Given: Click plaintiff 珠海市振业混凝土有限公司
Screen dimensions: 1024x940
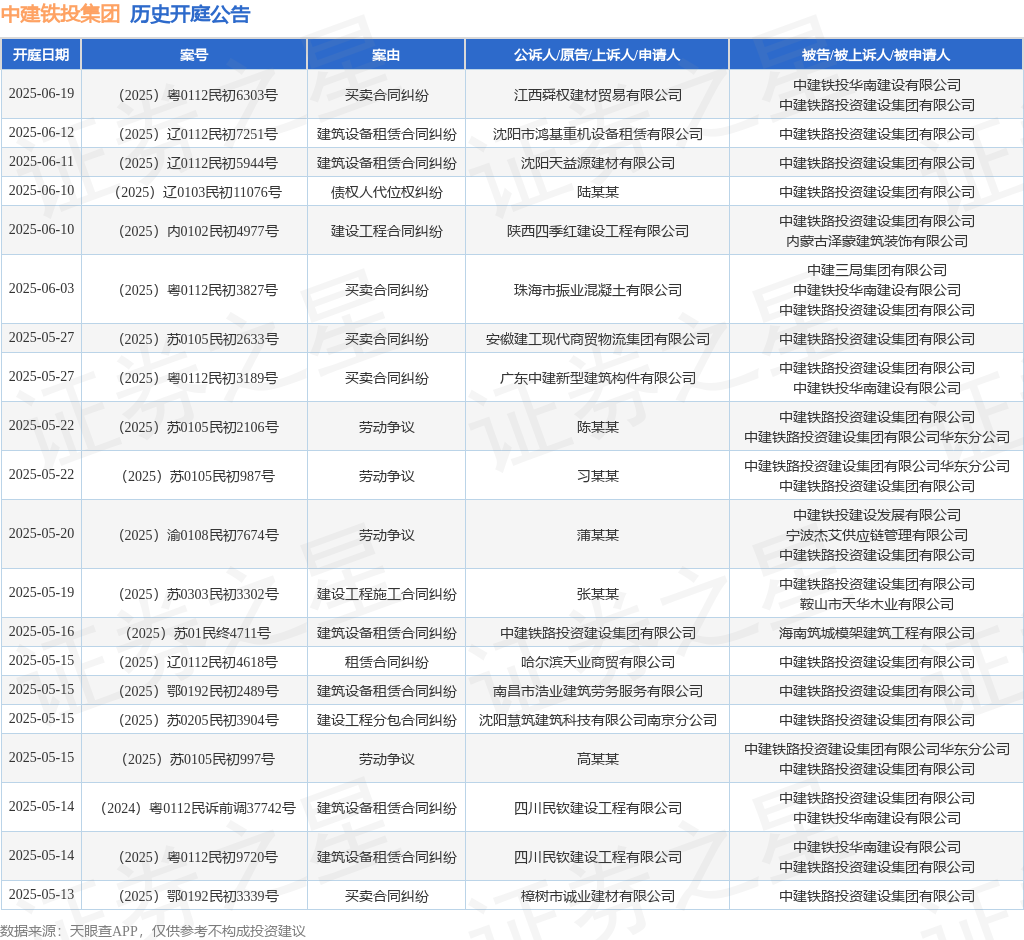Looking at the screenshot, I should (x=597, y=290).
